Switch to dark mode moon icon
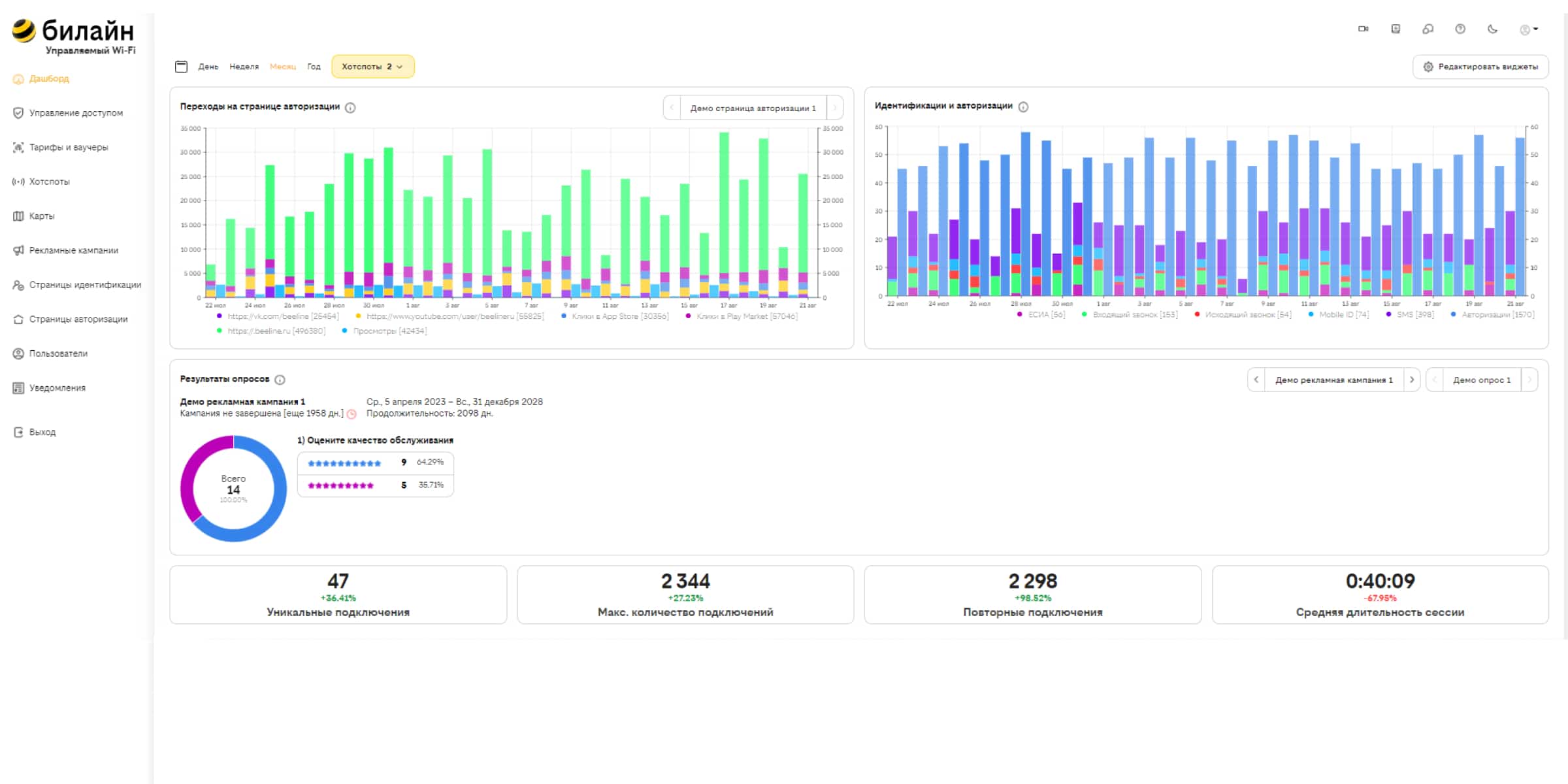The image size is (1568, 784). (1492, 29)
